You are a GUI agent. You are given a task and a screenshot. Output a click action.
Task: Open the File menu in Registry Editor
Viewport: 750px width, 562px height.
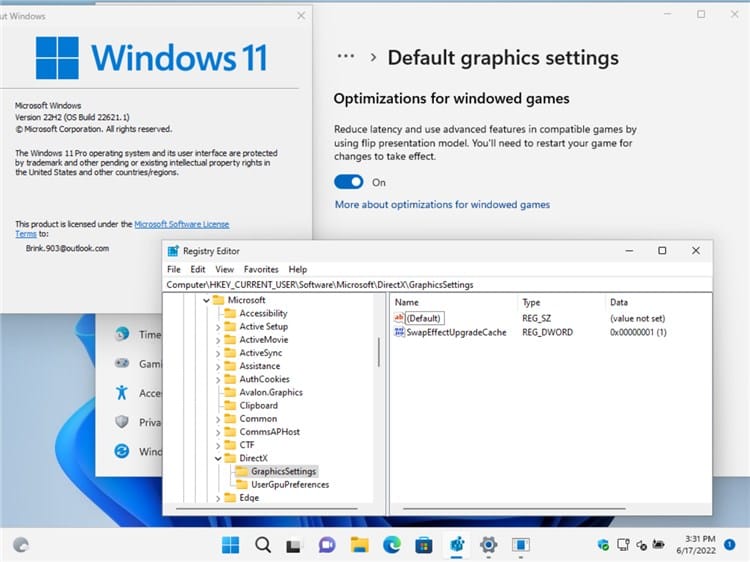click(x=174, y=269)
